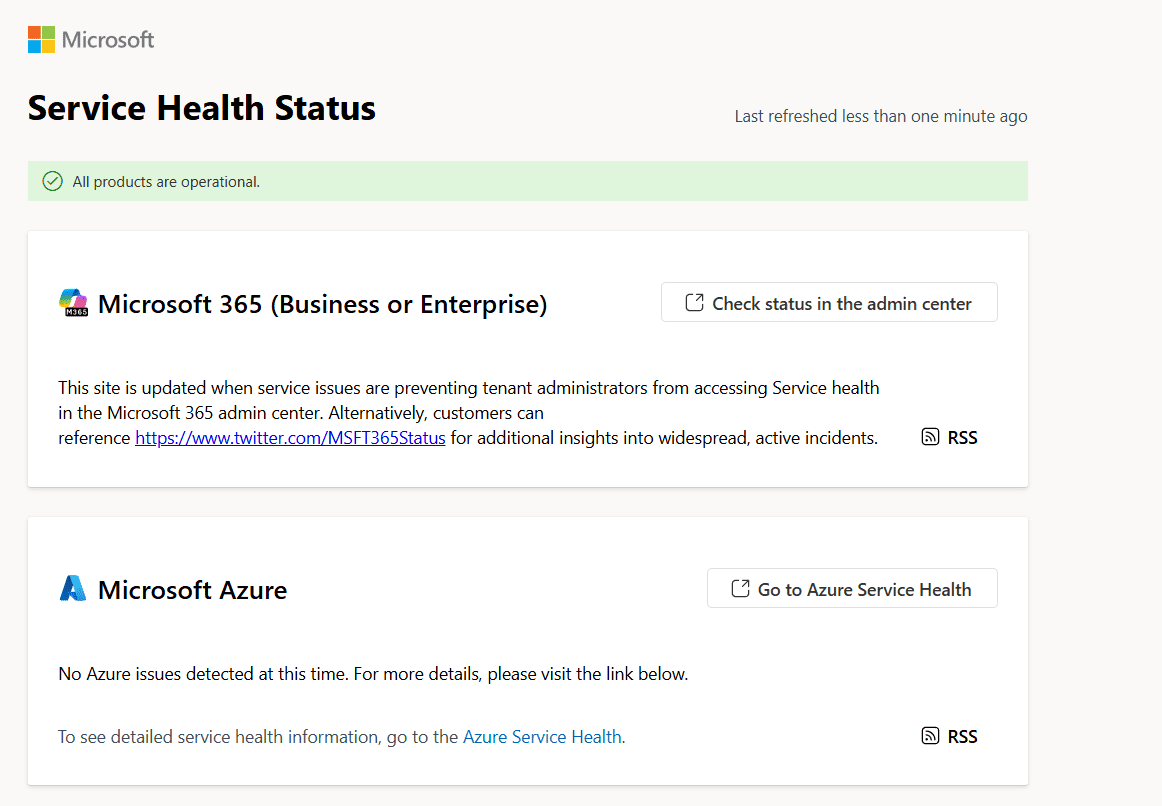This screenshot has width=1162, height=806.
Task: Click the RSS feed icon in Microsoft 365 card
Action: click(x=930, y=437)
